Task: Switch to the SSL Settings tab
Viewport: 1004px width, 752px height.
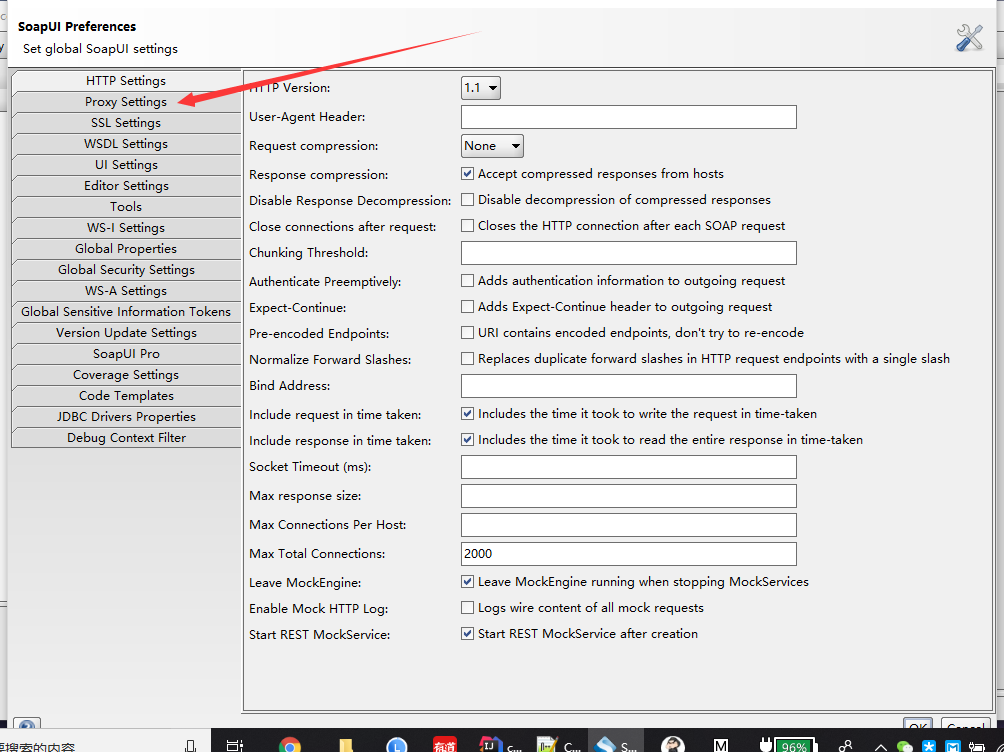Action: click(126, 123)
